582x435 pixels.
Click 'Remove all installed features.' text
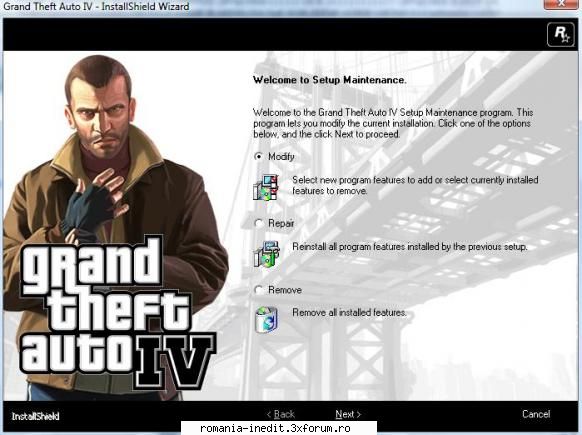pyautogui.click(x=349, y=313)
